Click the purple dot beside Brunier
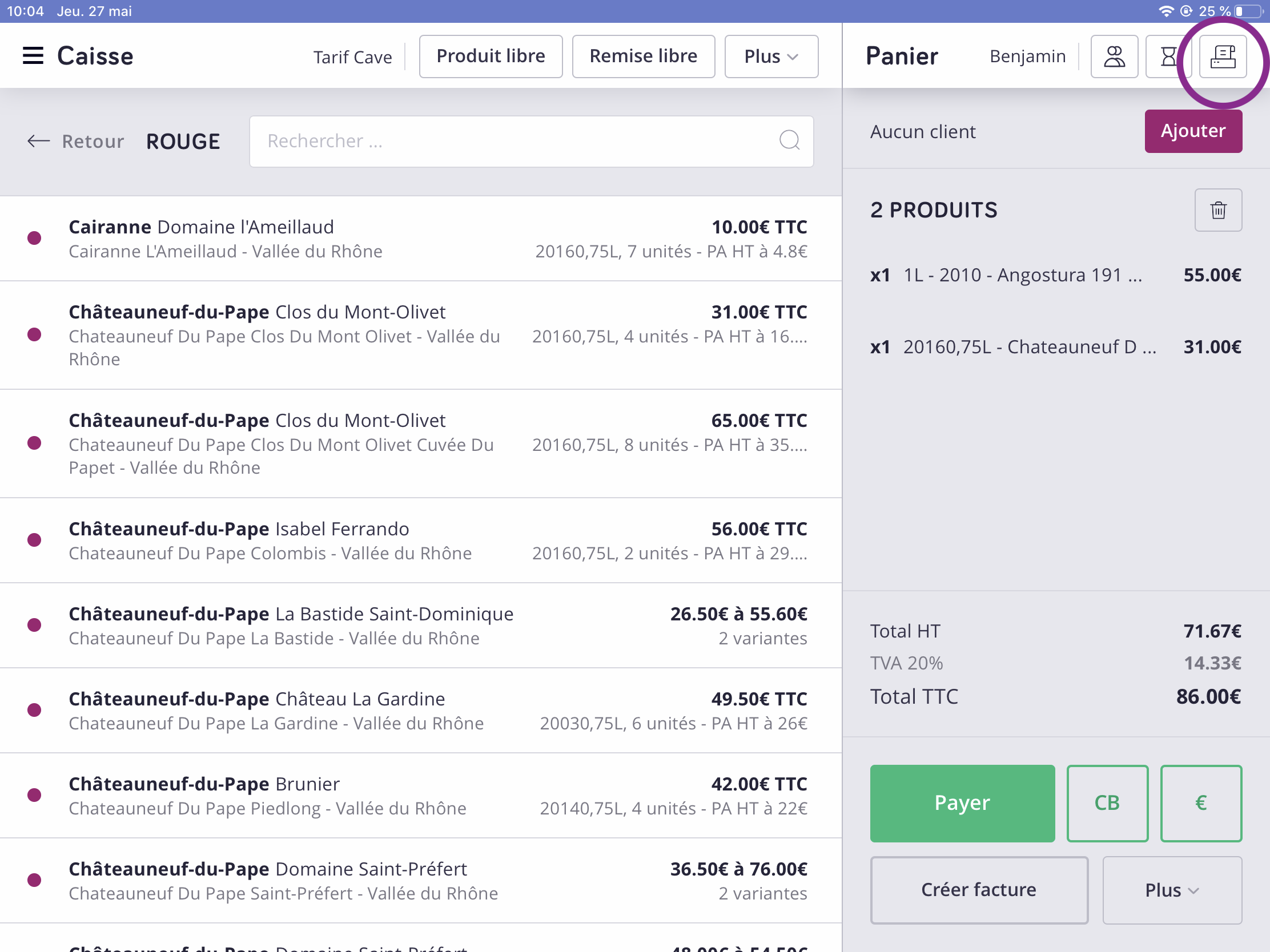The image size is (1270, 952). pyautogui.click(x=34, y=796)
